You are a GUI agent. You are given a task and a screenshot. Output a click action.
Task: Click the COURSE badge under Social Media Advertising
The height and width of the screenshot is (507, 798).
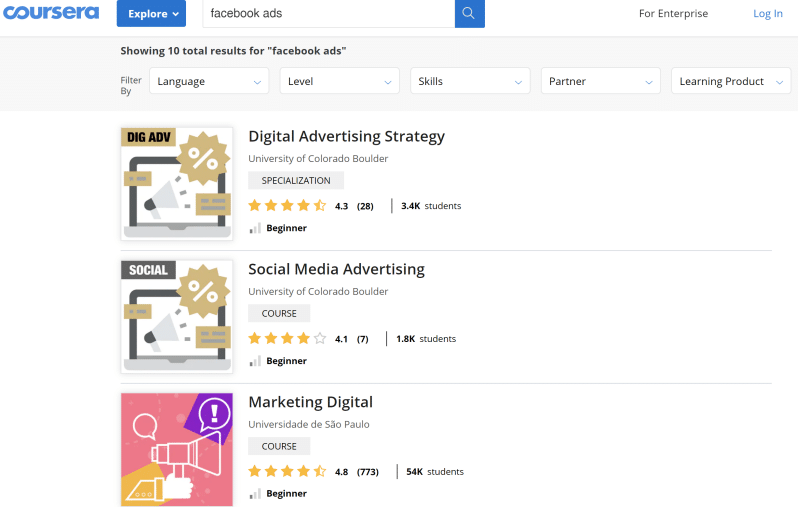[x=279, y=313]
